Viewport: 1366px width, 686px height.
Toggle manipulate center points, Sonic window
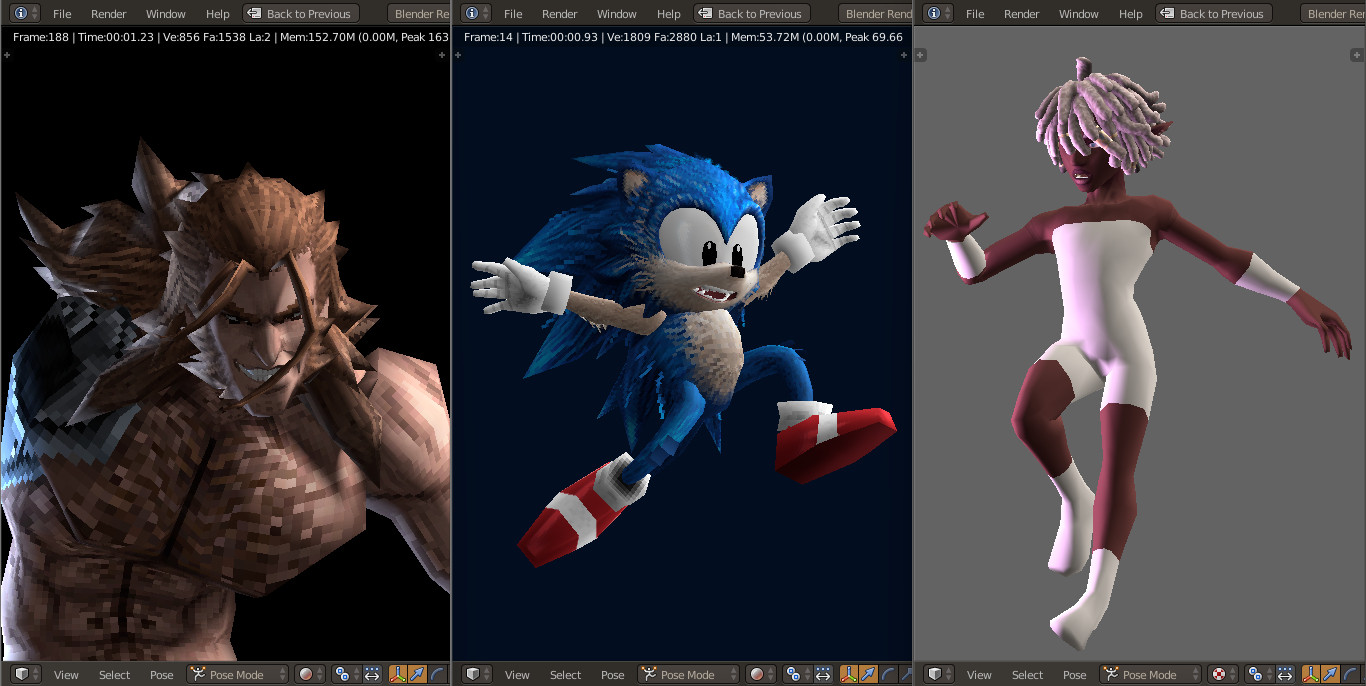point(822,674)
